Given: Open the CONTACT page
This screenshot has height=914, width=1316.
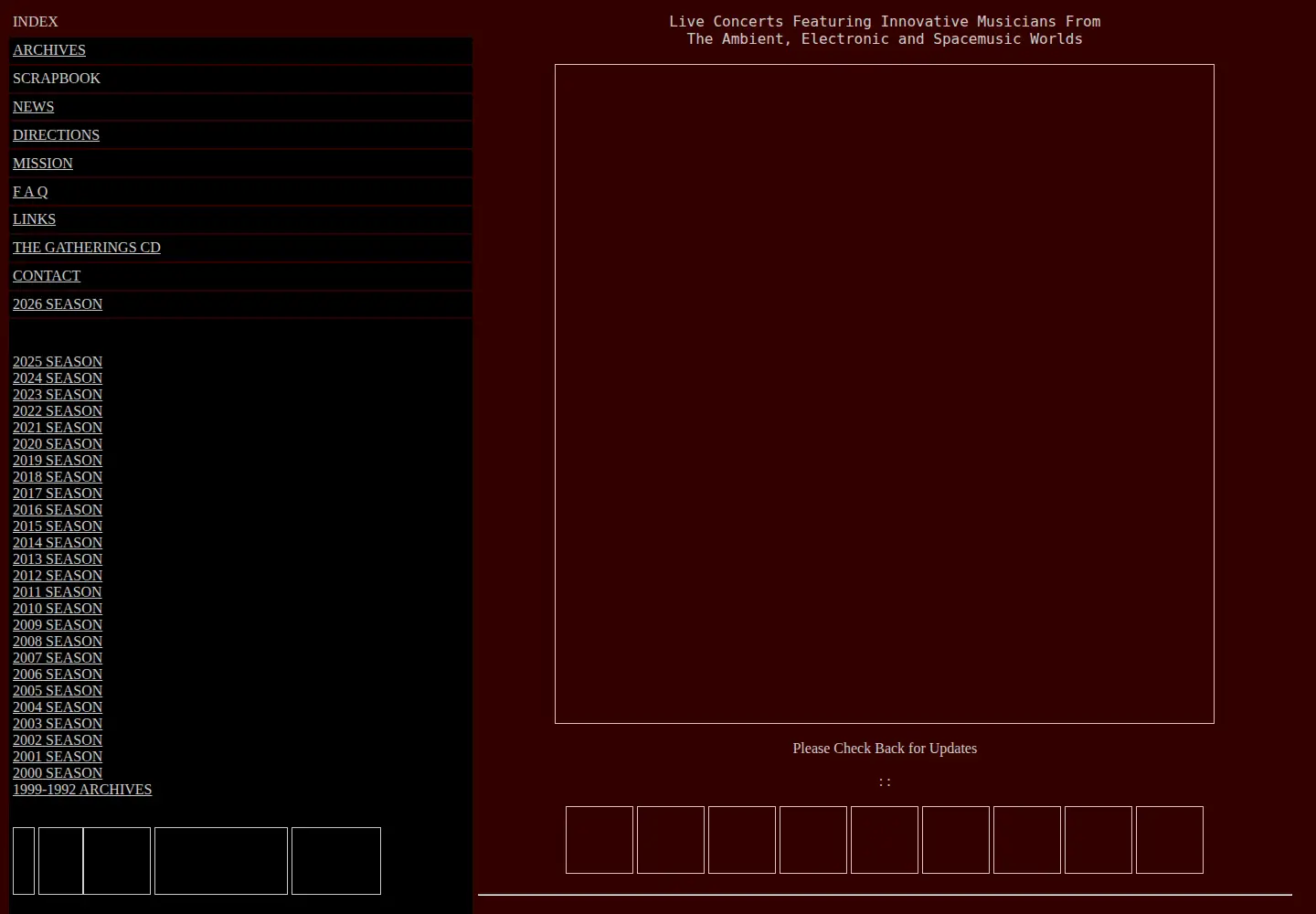Looking at the screenshot, I should tap(47, 276).
